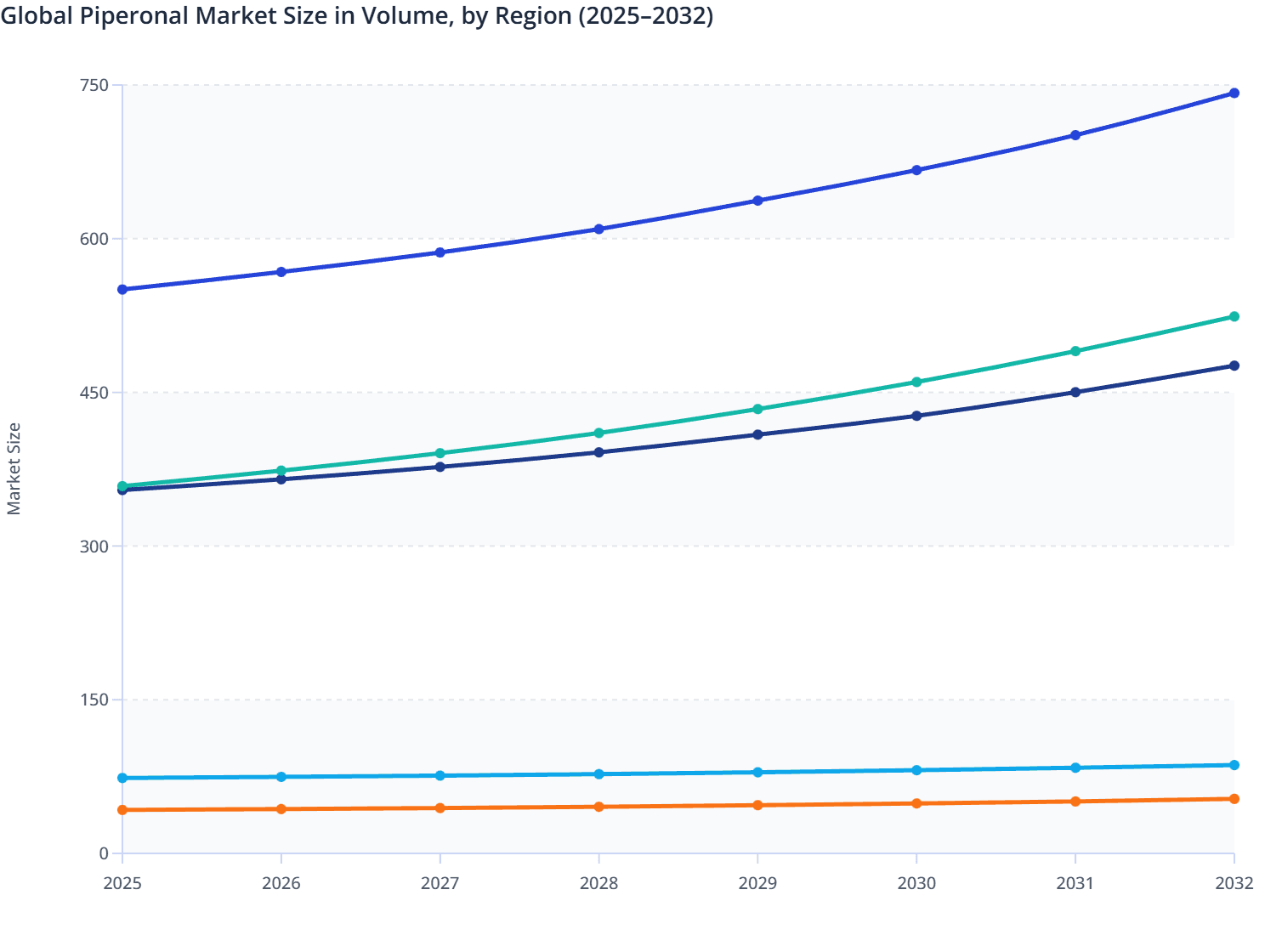Select the 2030 x-axis tick label
This screenshot has width=1282, height=952.
coord(916,884)
